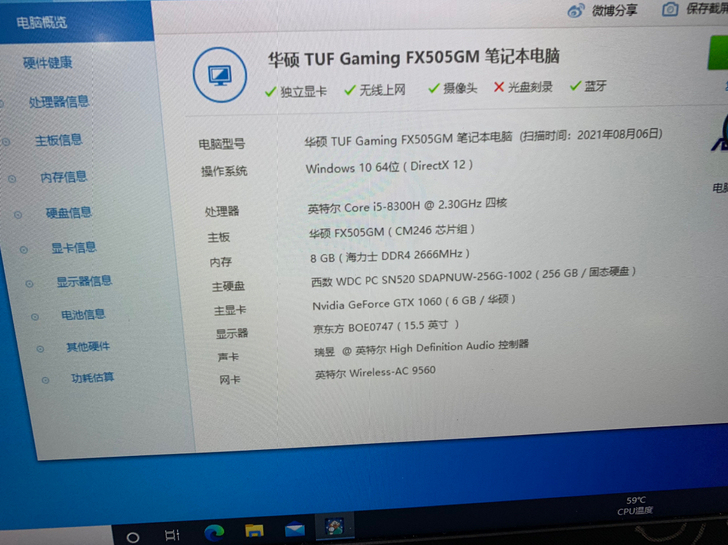Image resolution: width=728 pixels, height=545 pixels.
Task: View 硬盘信息 in sidebar
Action: click(x=69, y=213)
